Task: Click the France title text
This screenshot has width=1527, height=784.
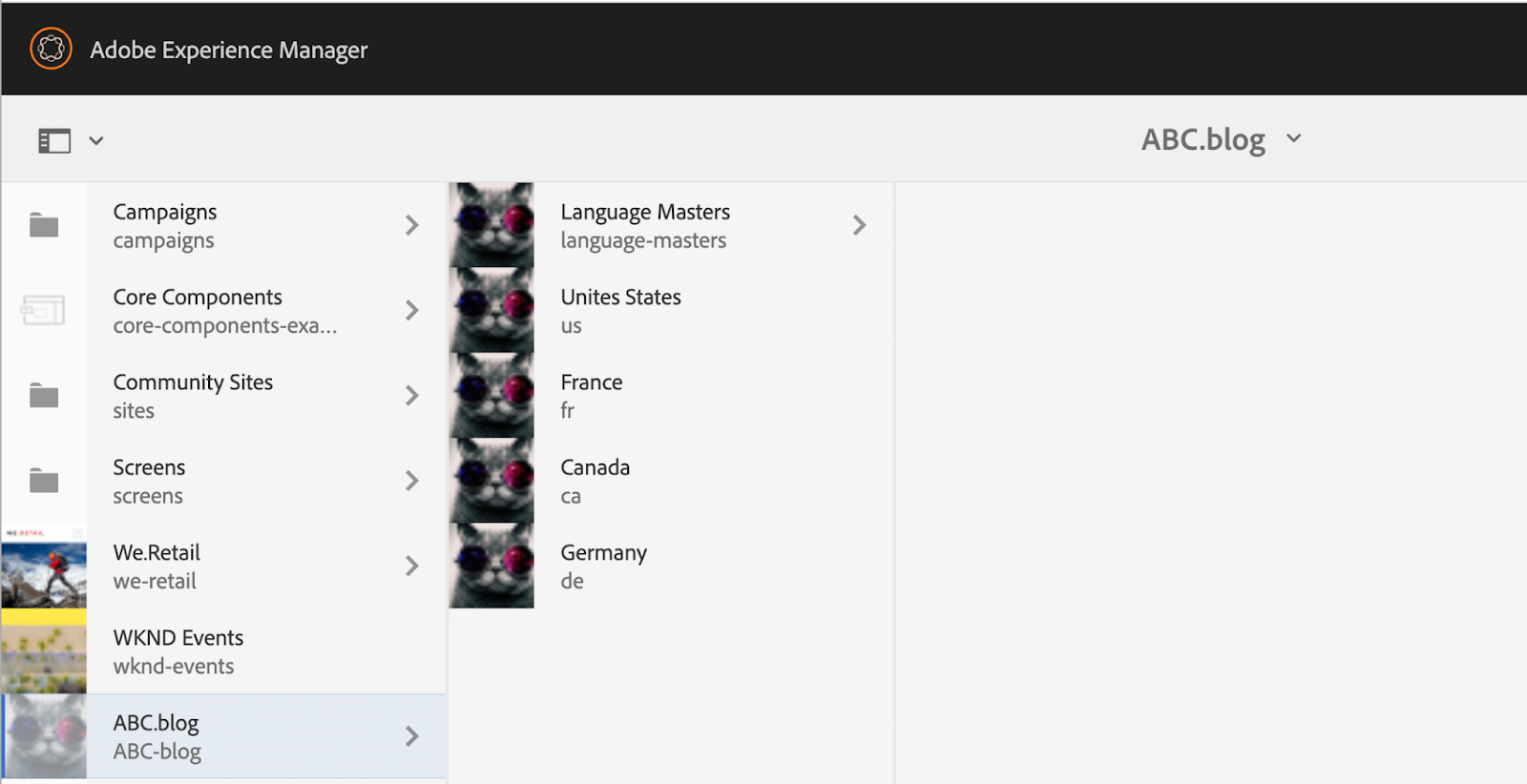Action: pyautogui.click(x=592, y=382)
